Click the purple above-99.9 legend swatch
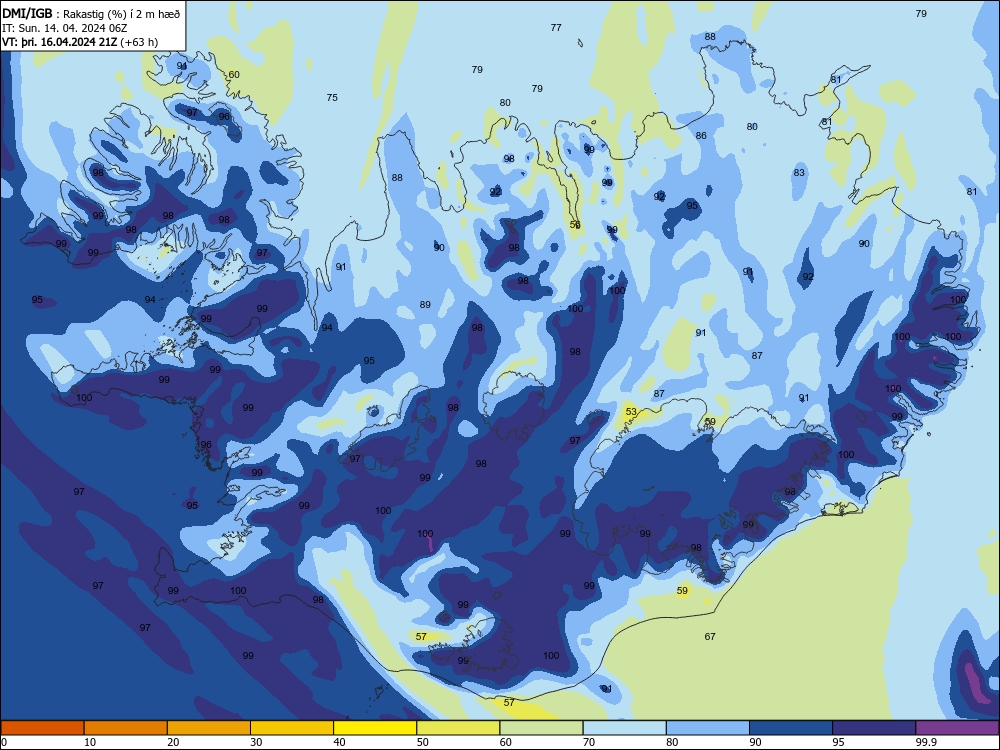The height and width of the screenshot is (750, 1000). [957, 728]
